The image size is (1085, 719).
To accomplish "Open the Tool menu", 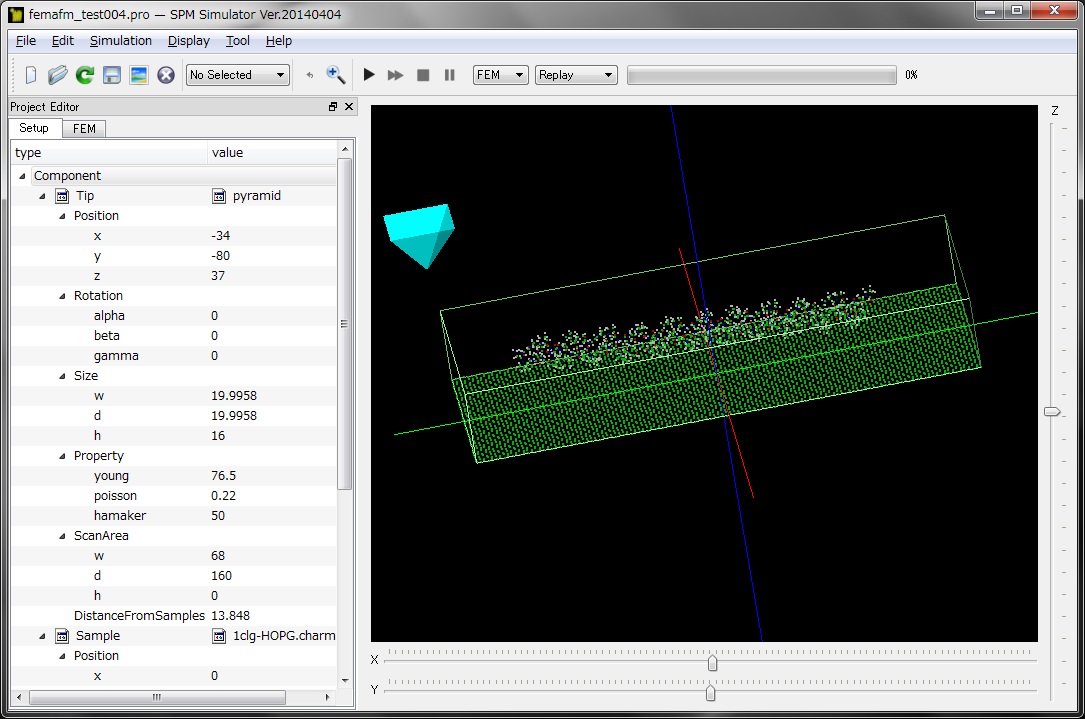I will tap(238, 41).
